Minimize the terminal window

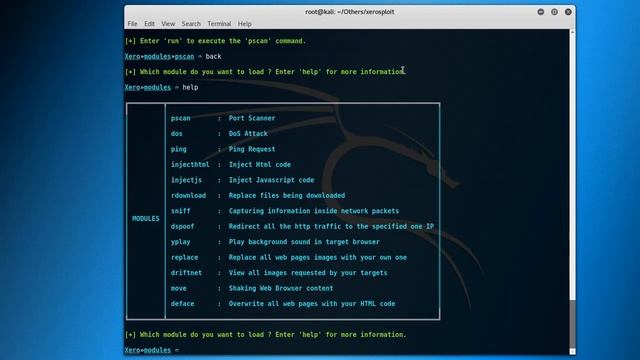coord(540,12)
